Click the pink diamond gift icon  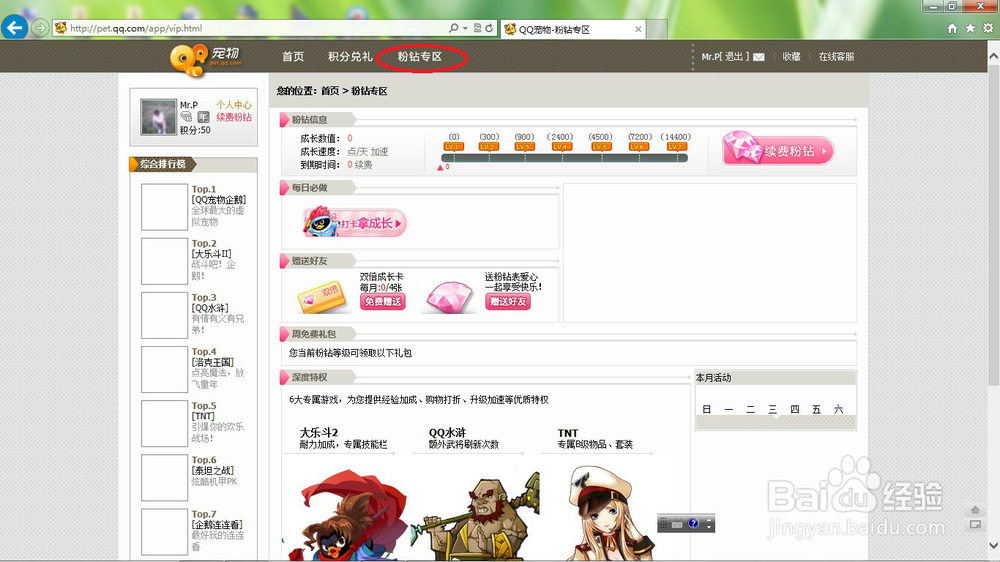click(449, 297)
